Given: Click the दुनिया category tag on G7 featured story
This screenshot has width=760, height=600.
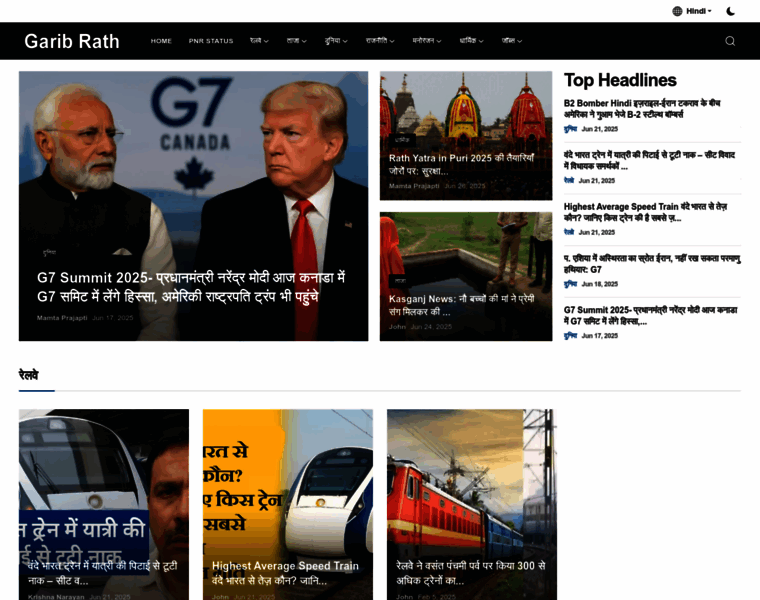Looking at the screenshot, I should click(49, 253).
